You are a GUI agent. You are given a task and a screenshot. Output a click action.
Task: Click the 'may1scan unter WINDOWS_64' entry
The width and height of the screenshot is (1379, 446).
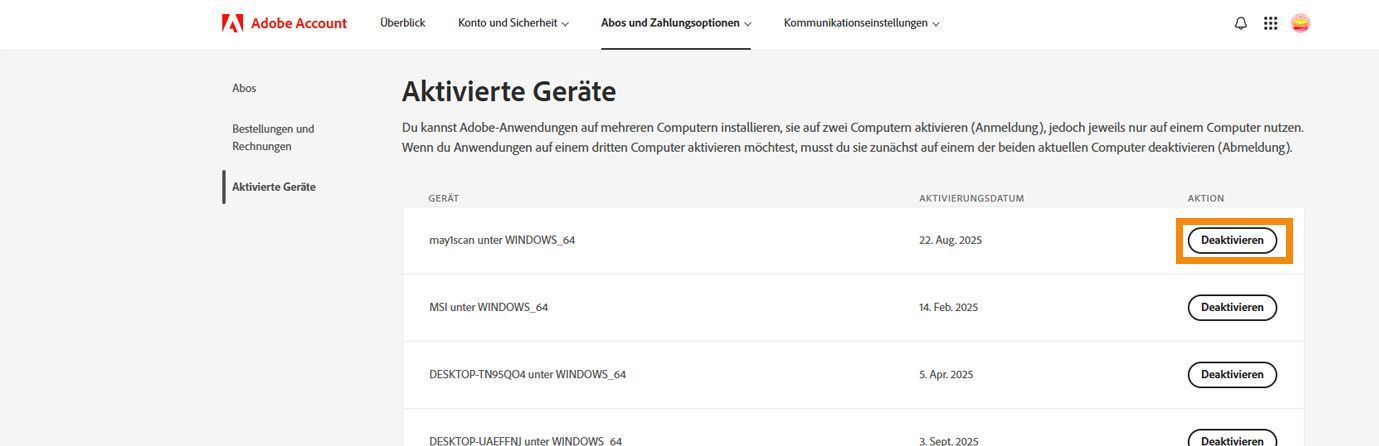click(502, 241)
